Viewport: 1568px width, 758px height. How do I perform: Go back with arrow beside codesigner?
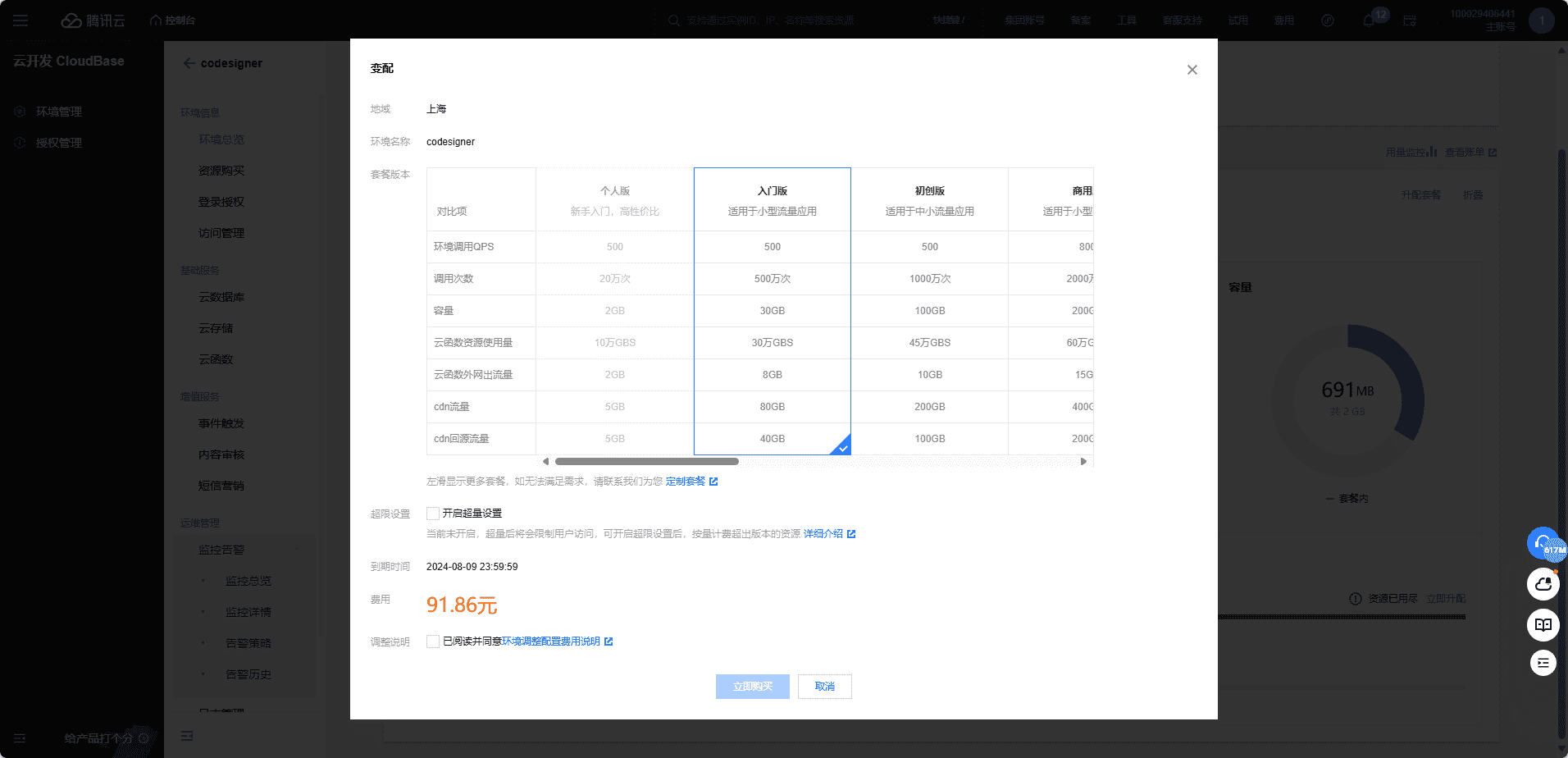[189, 63]
